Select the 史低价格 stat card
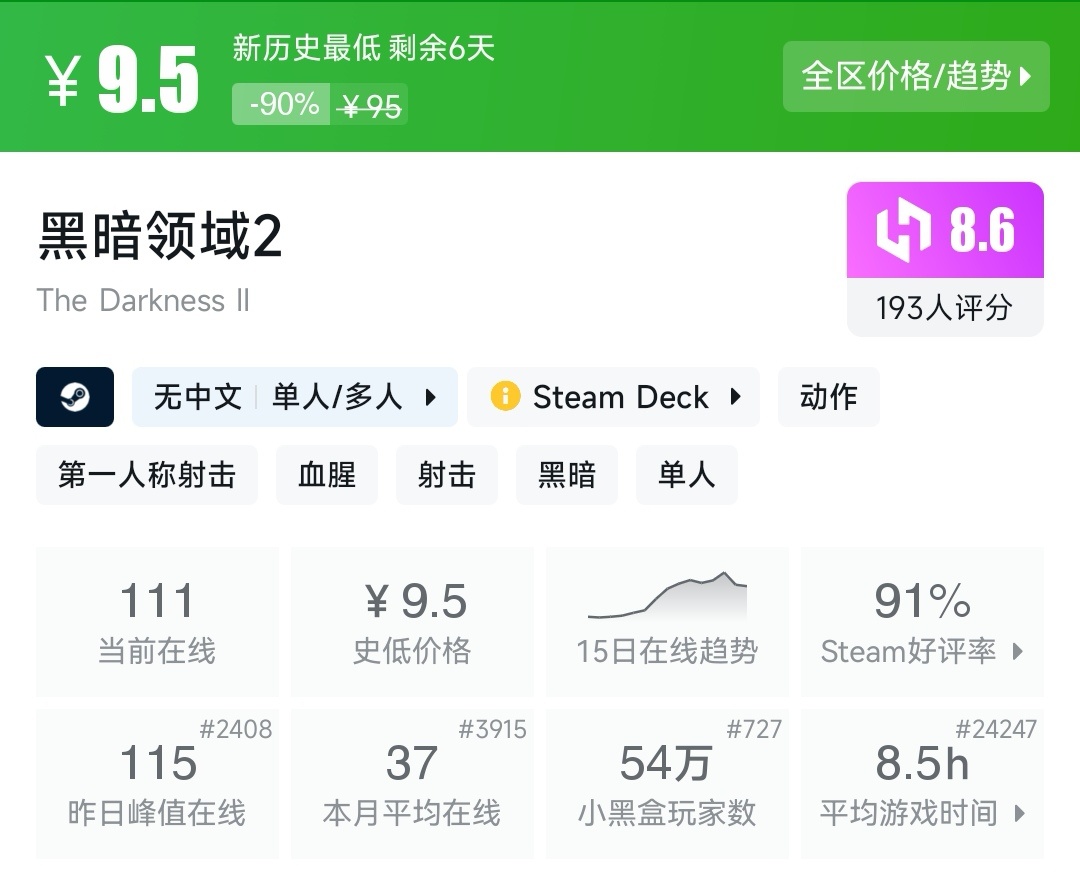 coord(412,620)
